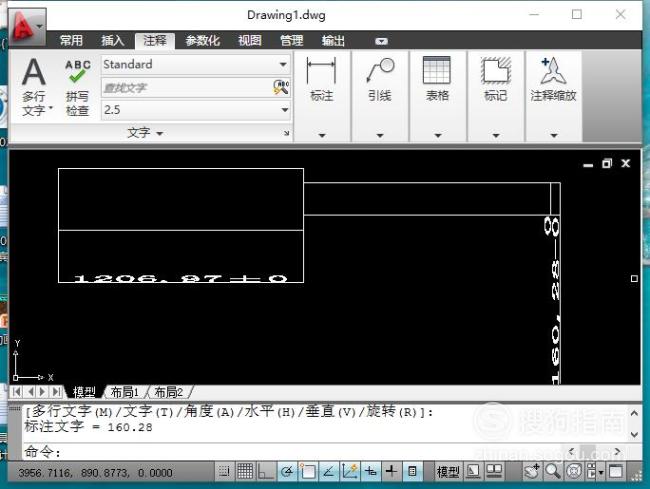Minimize the inner drawing viewport
650x489 pixels.
point(588,165)
